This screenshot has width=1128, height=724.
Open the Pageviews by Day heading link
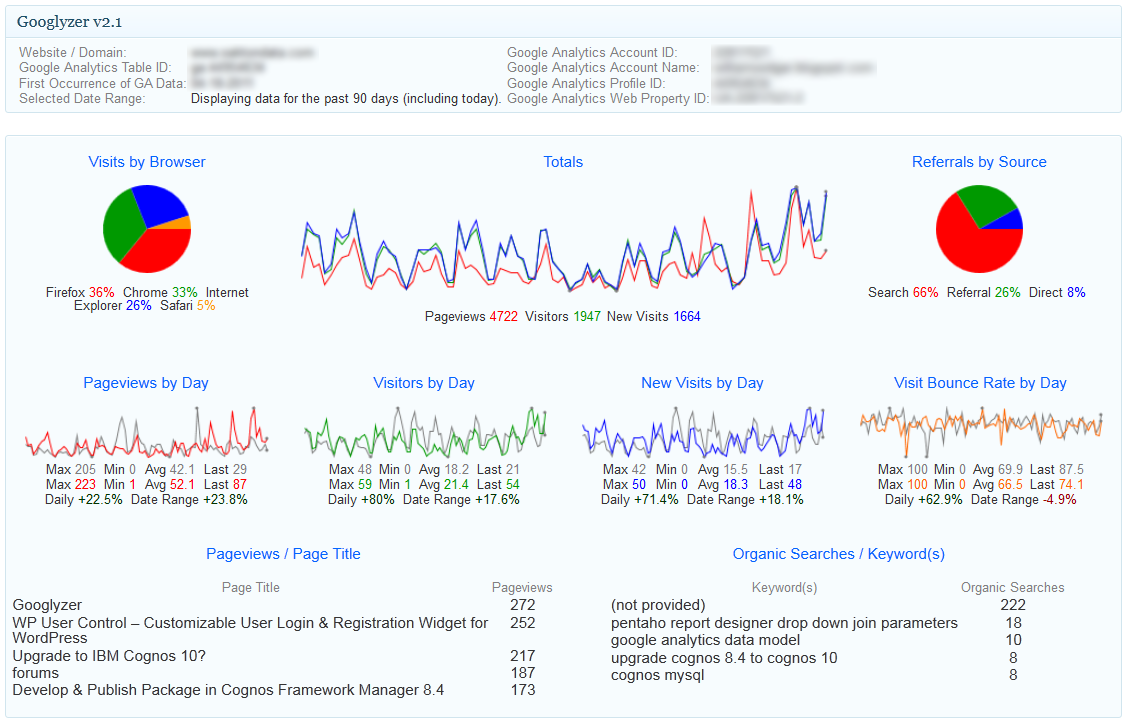pos(146,383)
